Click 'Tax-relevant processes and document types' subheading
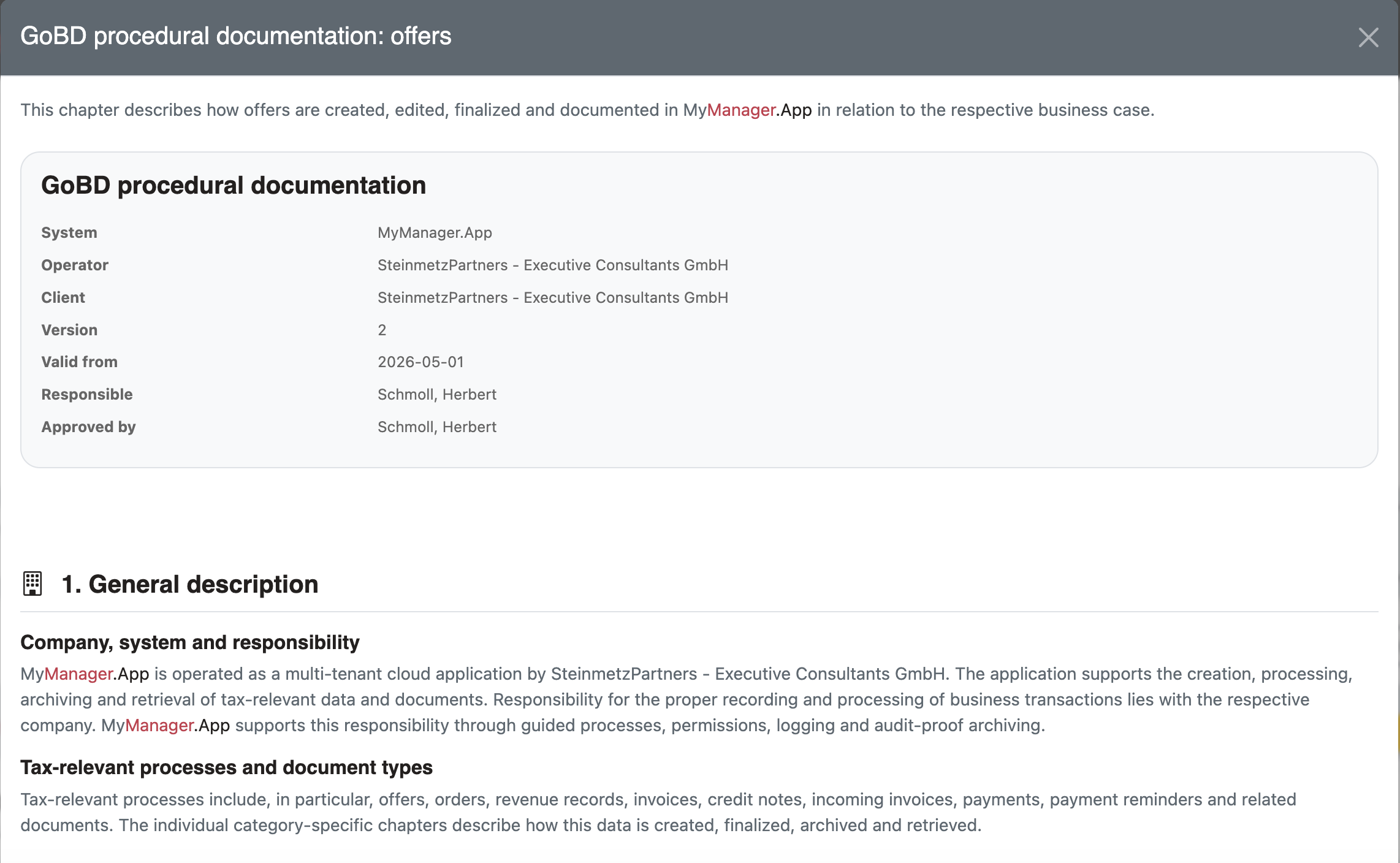The image size is (1400, 863). click(x=227, y=767)
